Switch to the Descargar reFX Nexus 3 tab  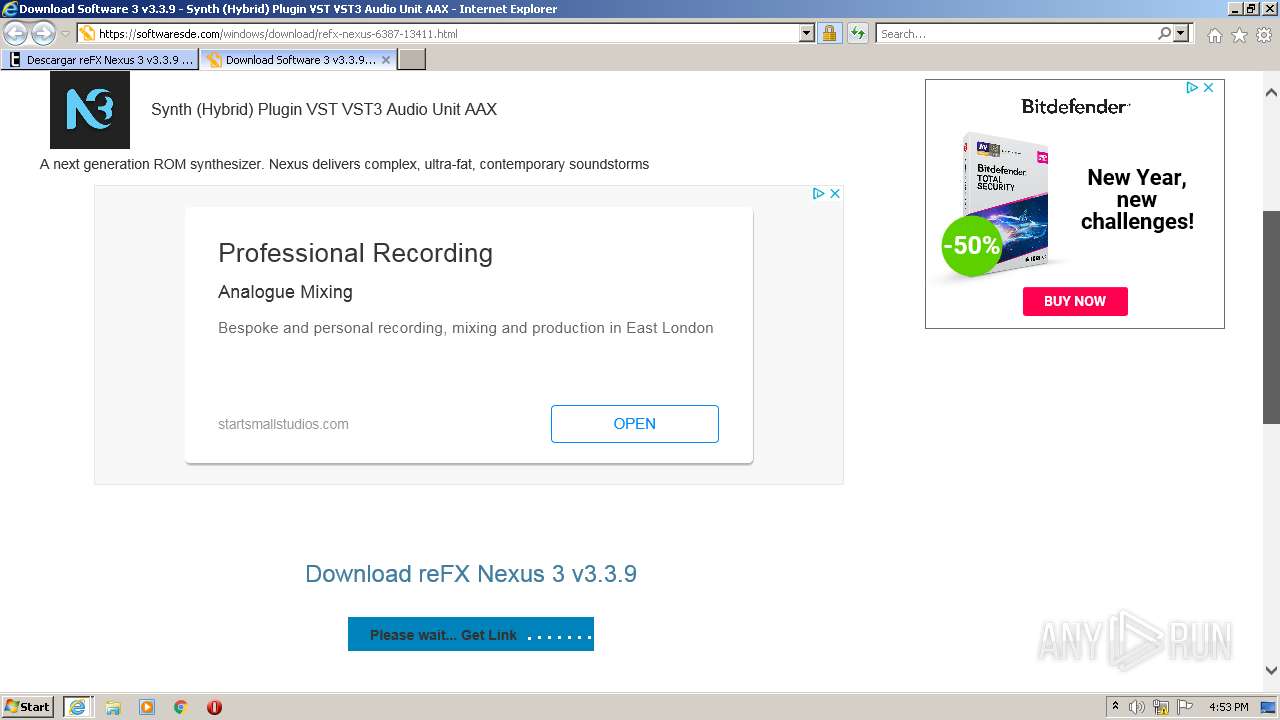coord(100,60)
